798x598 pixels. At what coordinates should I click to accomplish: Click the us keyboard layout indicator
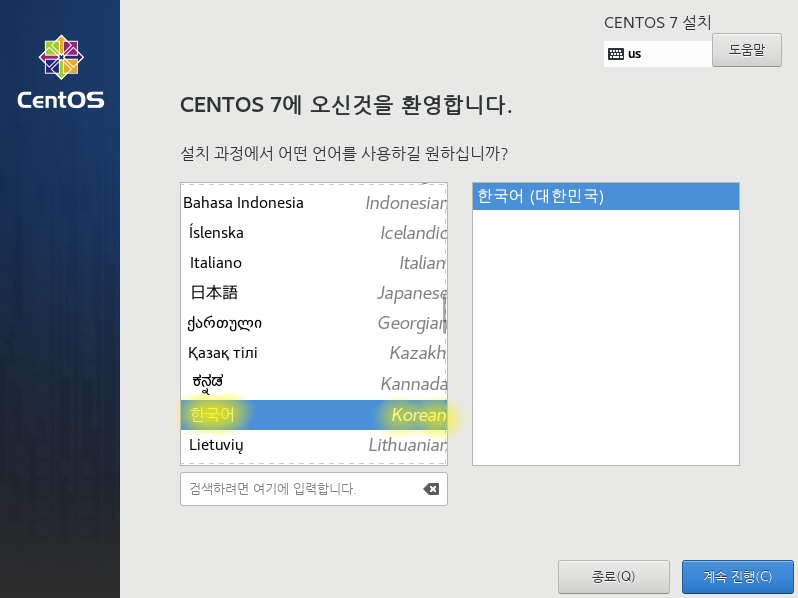click(x=658, y=54)
